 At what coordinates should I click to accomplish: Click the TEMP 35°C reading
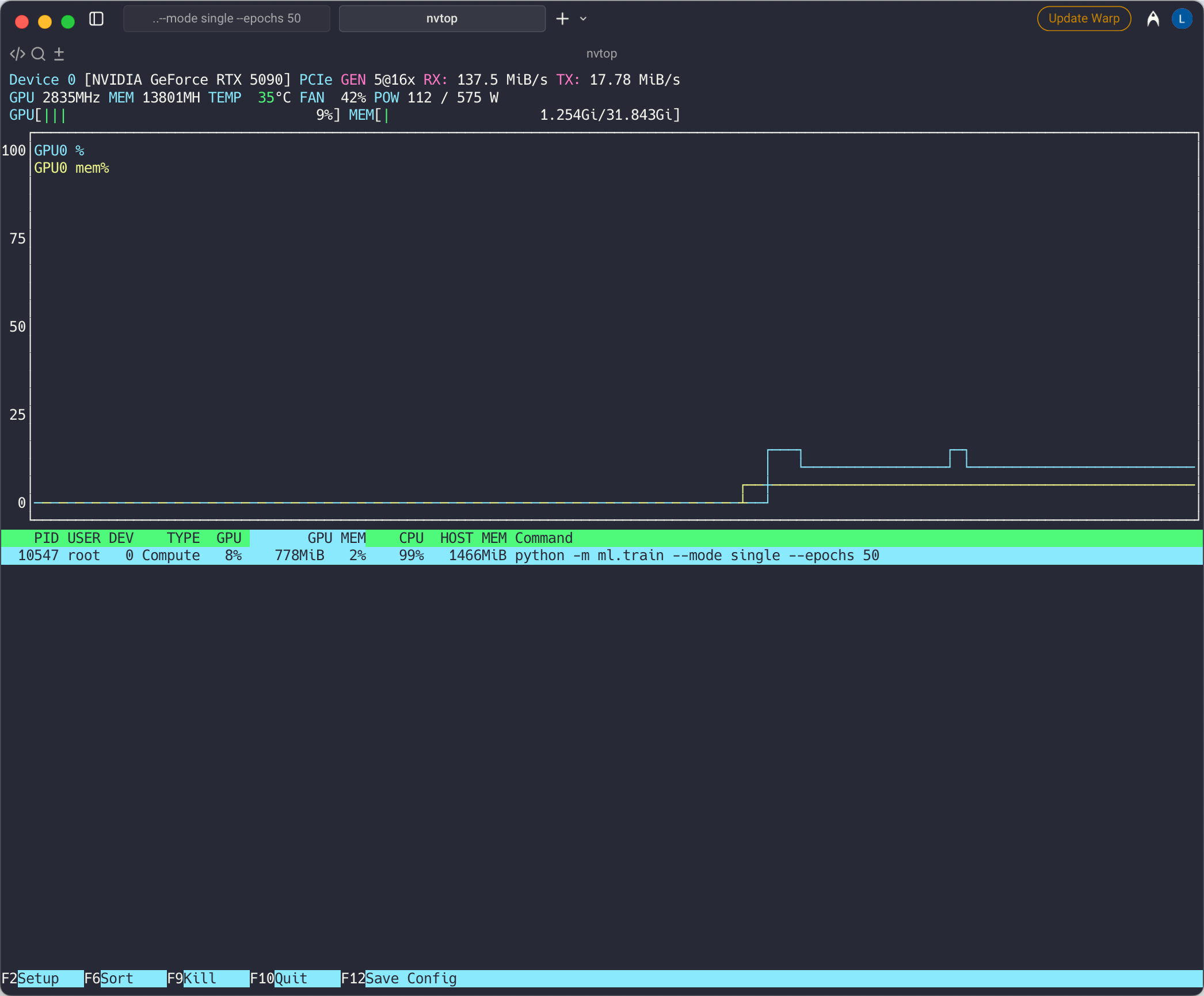pyautogui.click(x=249, y=98)
